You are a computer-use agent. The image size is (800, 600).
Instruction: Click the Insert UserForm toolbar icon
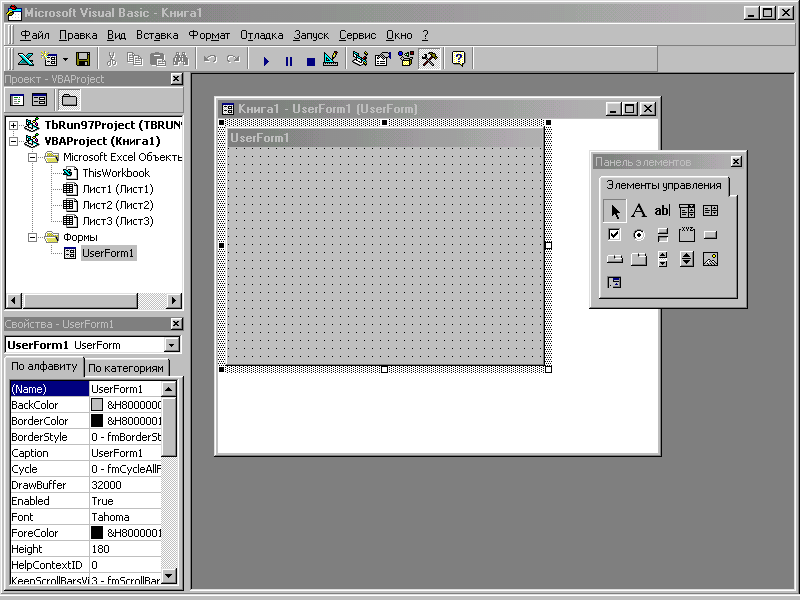(50, 59)
